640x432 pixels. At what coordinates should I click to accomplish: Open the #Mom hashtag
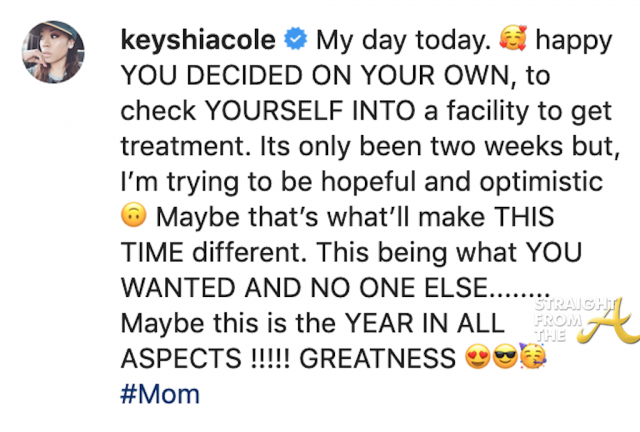pyautogui.click(x=158, y=394)
